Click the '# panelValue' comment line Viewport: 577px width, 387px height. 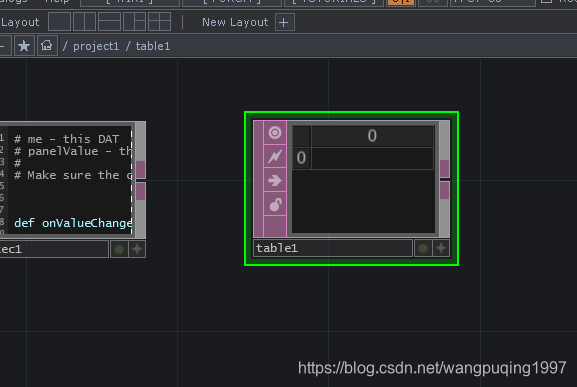tap(73, 151)
